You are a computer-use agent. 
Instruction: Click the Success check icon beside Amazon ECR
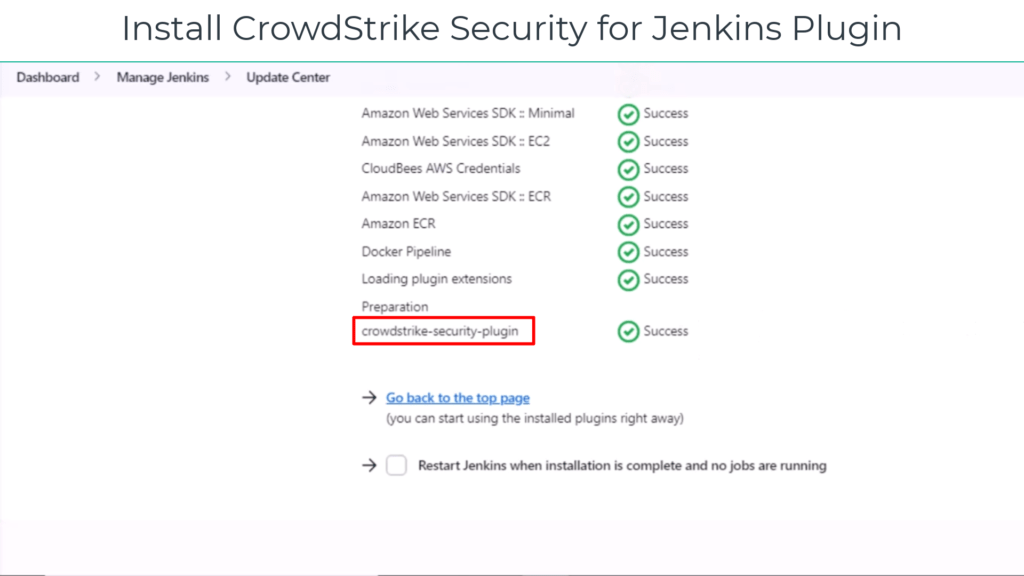click(628, 224)
